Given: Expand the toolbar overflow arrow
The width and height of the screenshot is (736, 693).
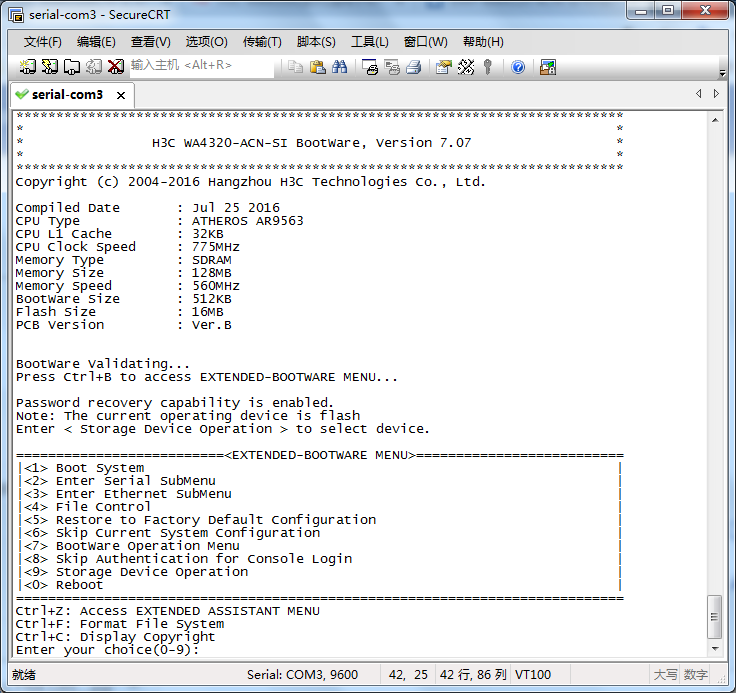Looking at the screenshot, I should click(x=722, y=73).
